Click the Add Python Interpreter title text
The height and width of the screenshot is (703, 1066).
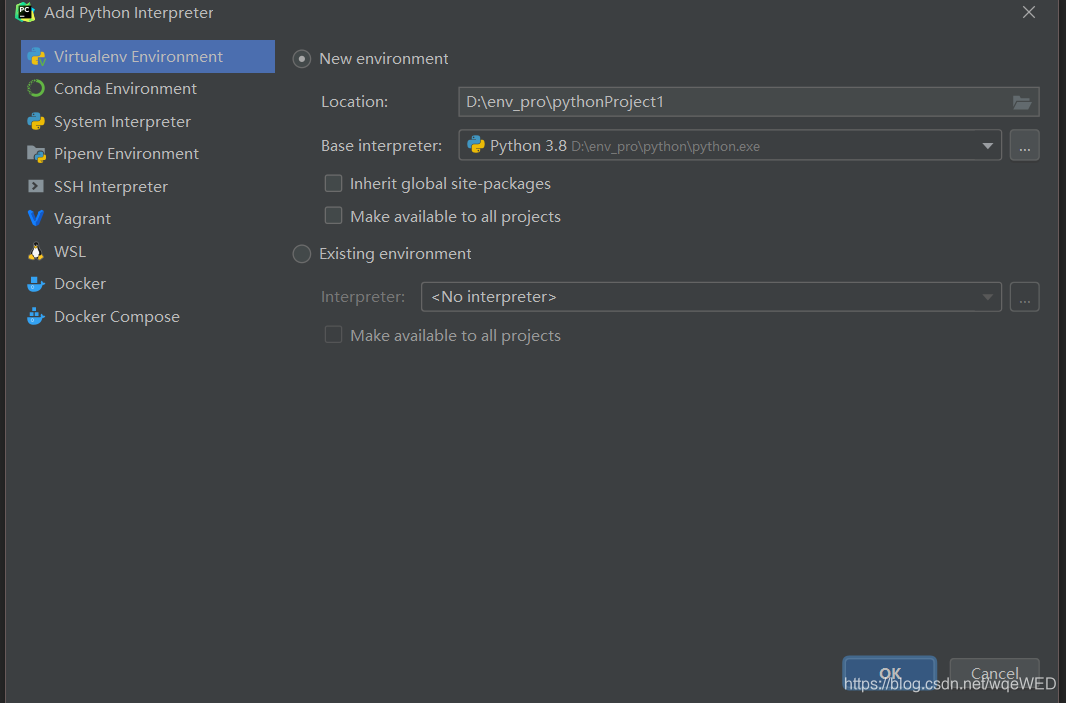pos(128,12)
